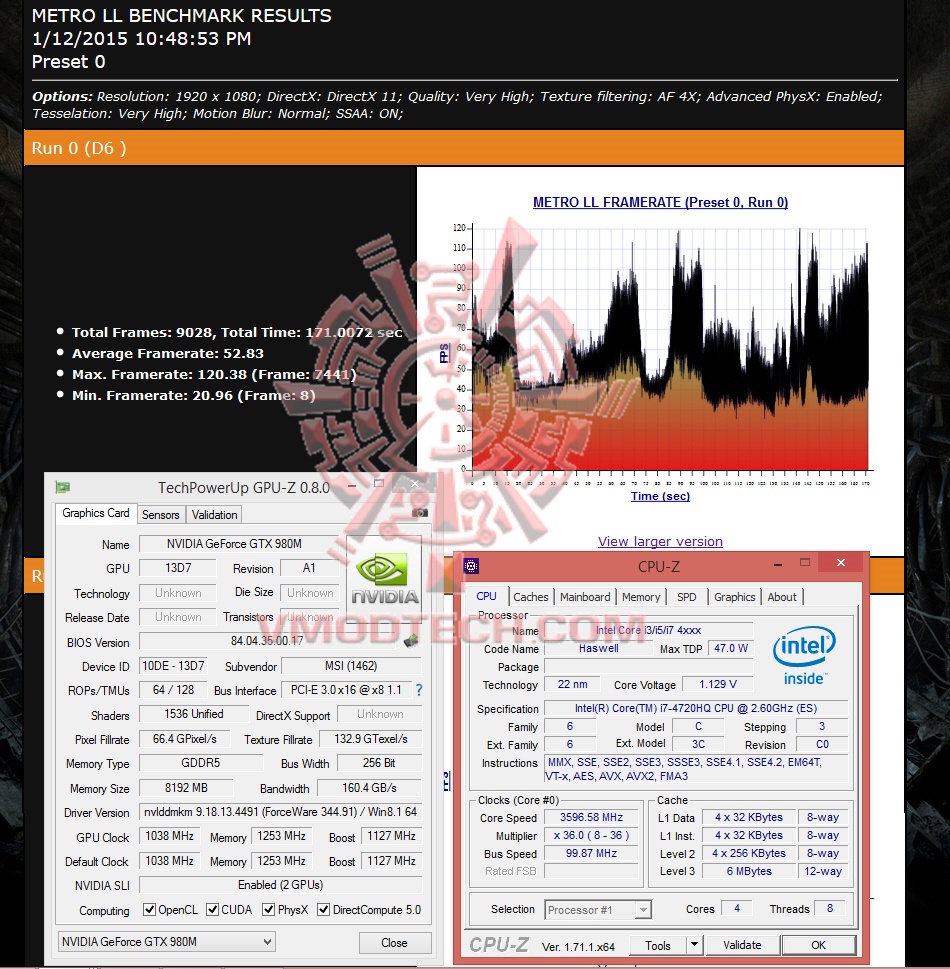Click the OK button in CPU-Z
The width and height of the screenshot is (950, 969).
[x=818, y=945]
